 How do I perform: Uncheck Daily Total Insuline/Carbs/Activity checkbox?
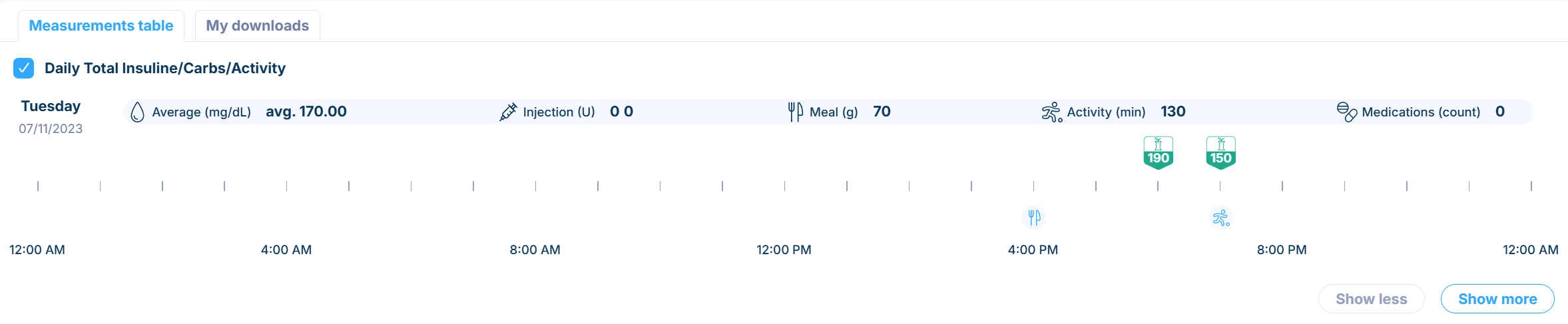[x=24, y=68]
